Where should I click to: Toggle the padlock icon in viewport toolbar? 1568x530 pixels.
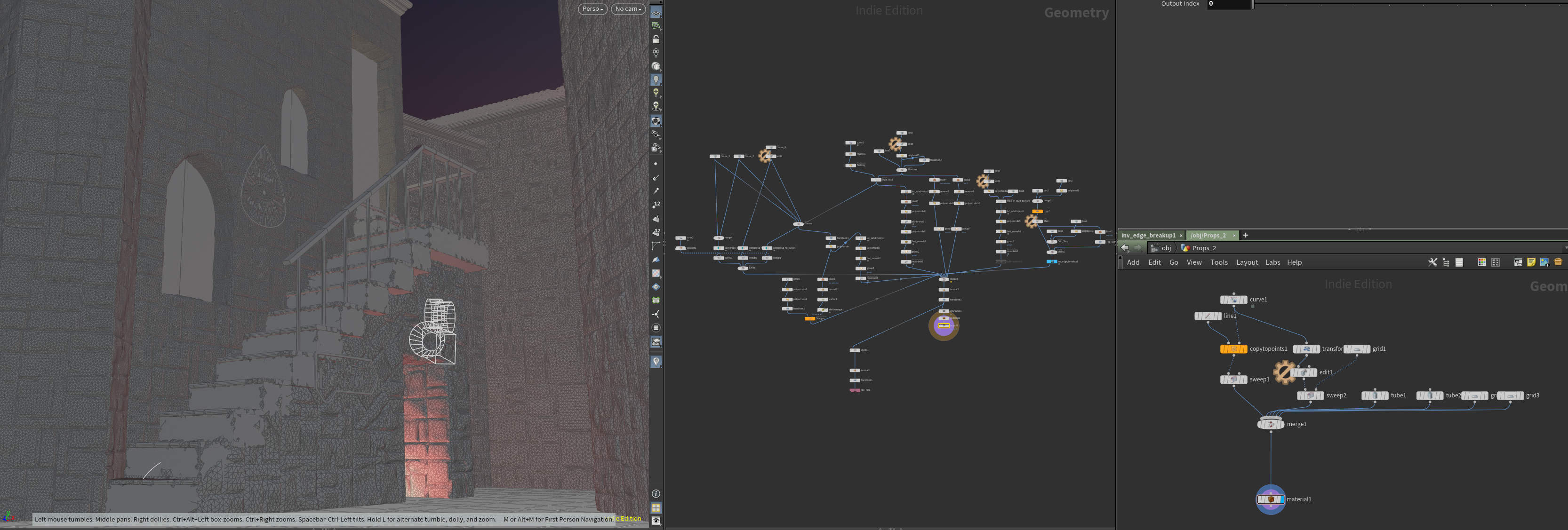click(656, 39)
